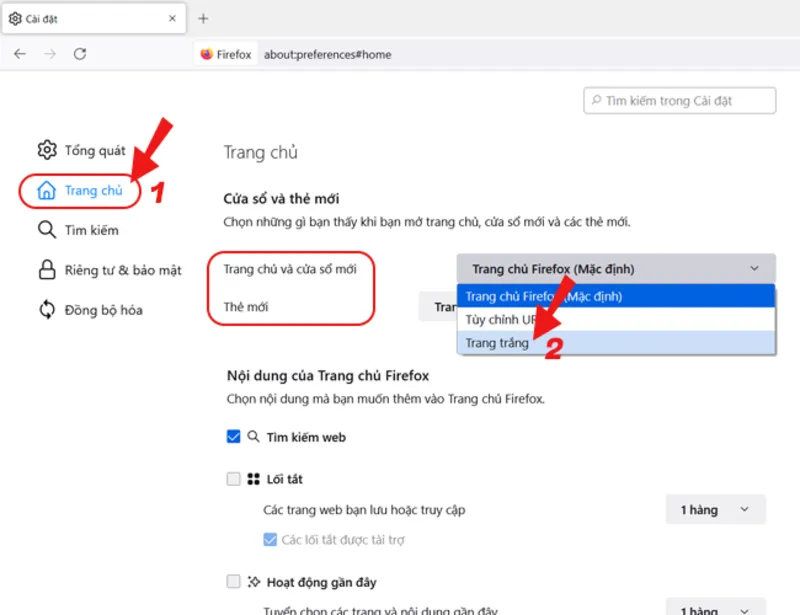Screen dimensions: 800x615
Task: Switch to the Đồng bộ hóa section
Action: click(x=90, y=310)
